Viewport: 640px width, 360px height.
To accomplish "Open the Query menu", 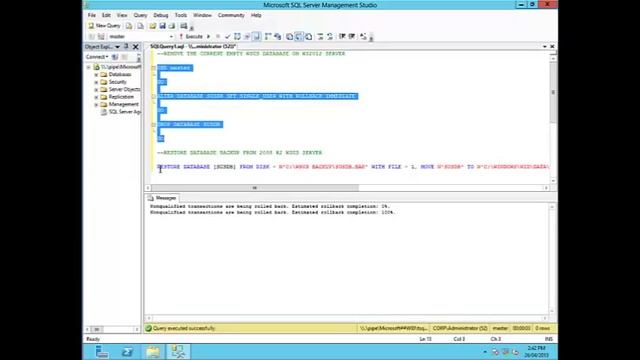I will 140,15.
